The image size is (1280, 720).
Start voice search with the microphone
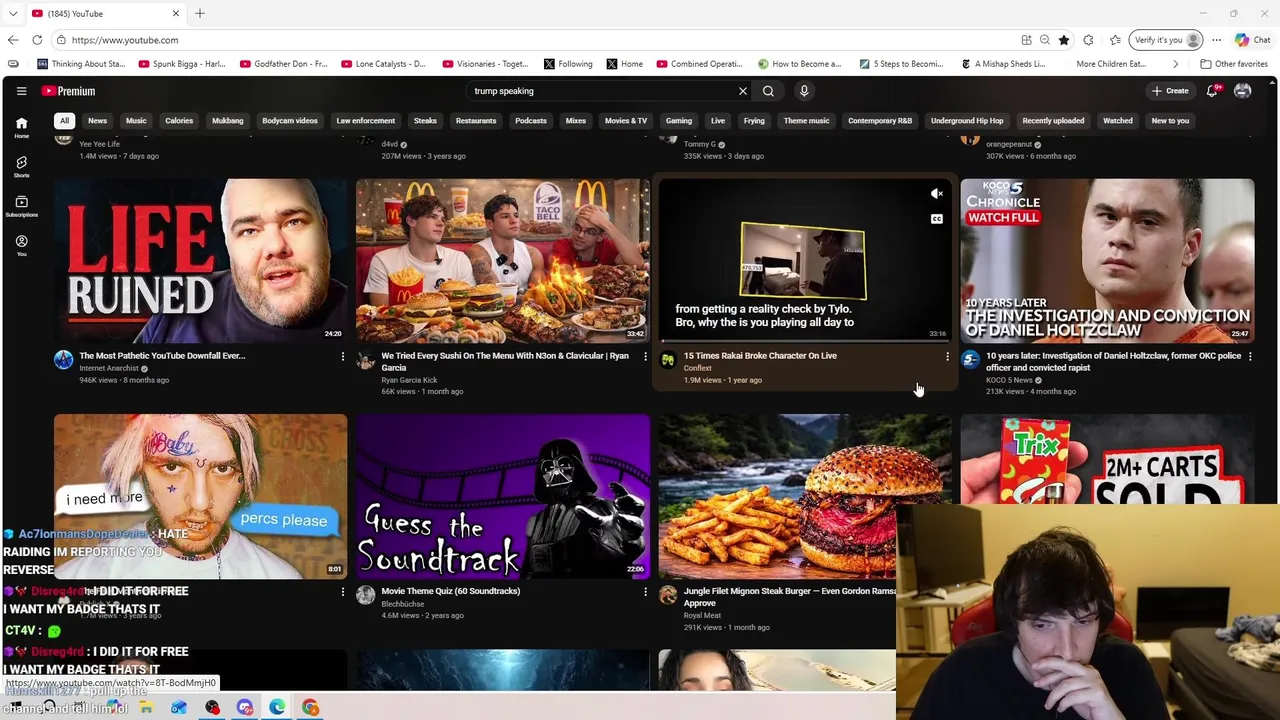coord(804,91)
